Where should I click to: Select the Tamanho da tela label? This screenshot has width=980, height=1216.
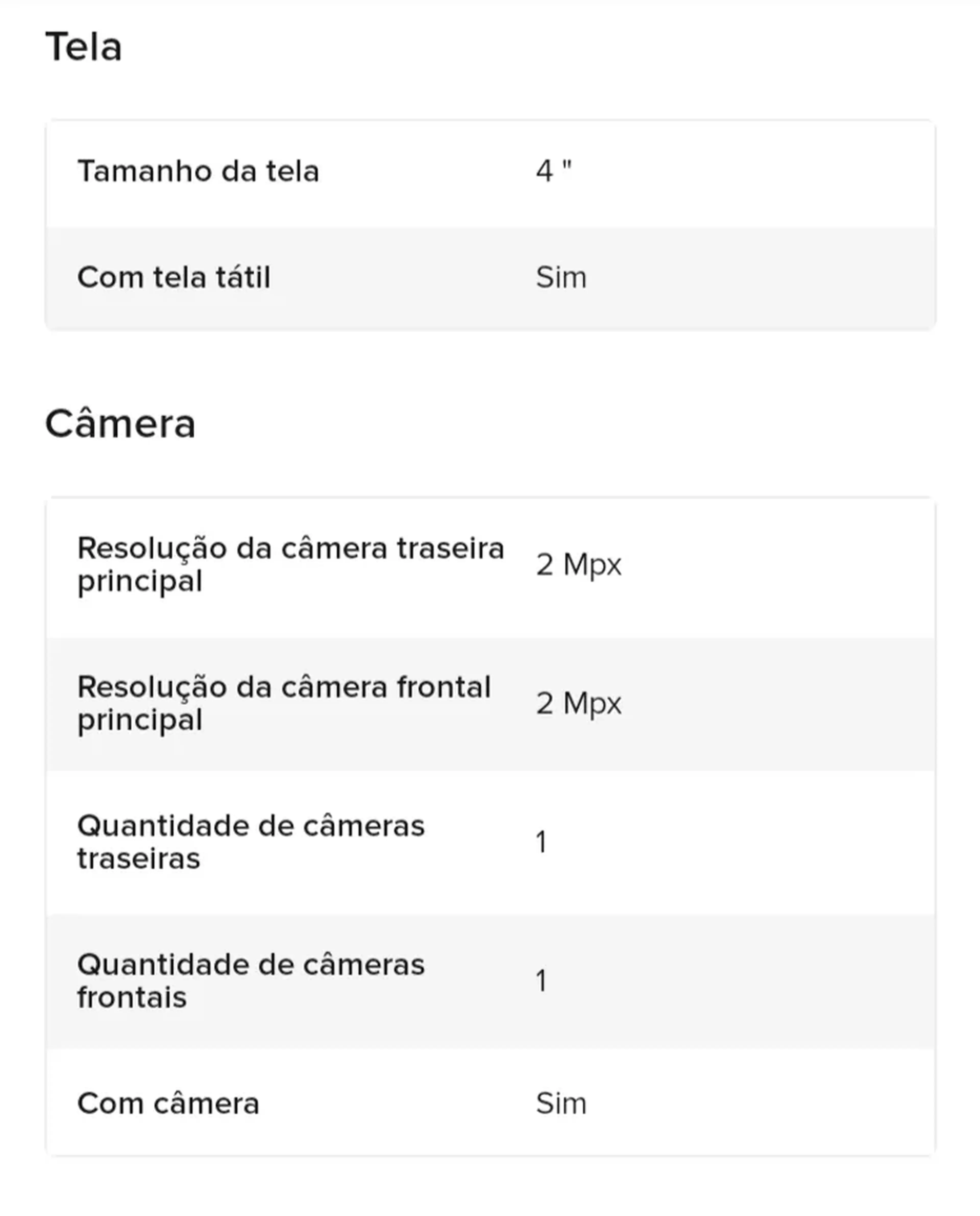pyautogui.click(x=198, y=171)
